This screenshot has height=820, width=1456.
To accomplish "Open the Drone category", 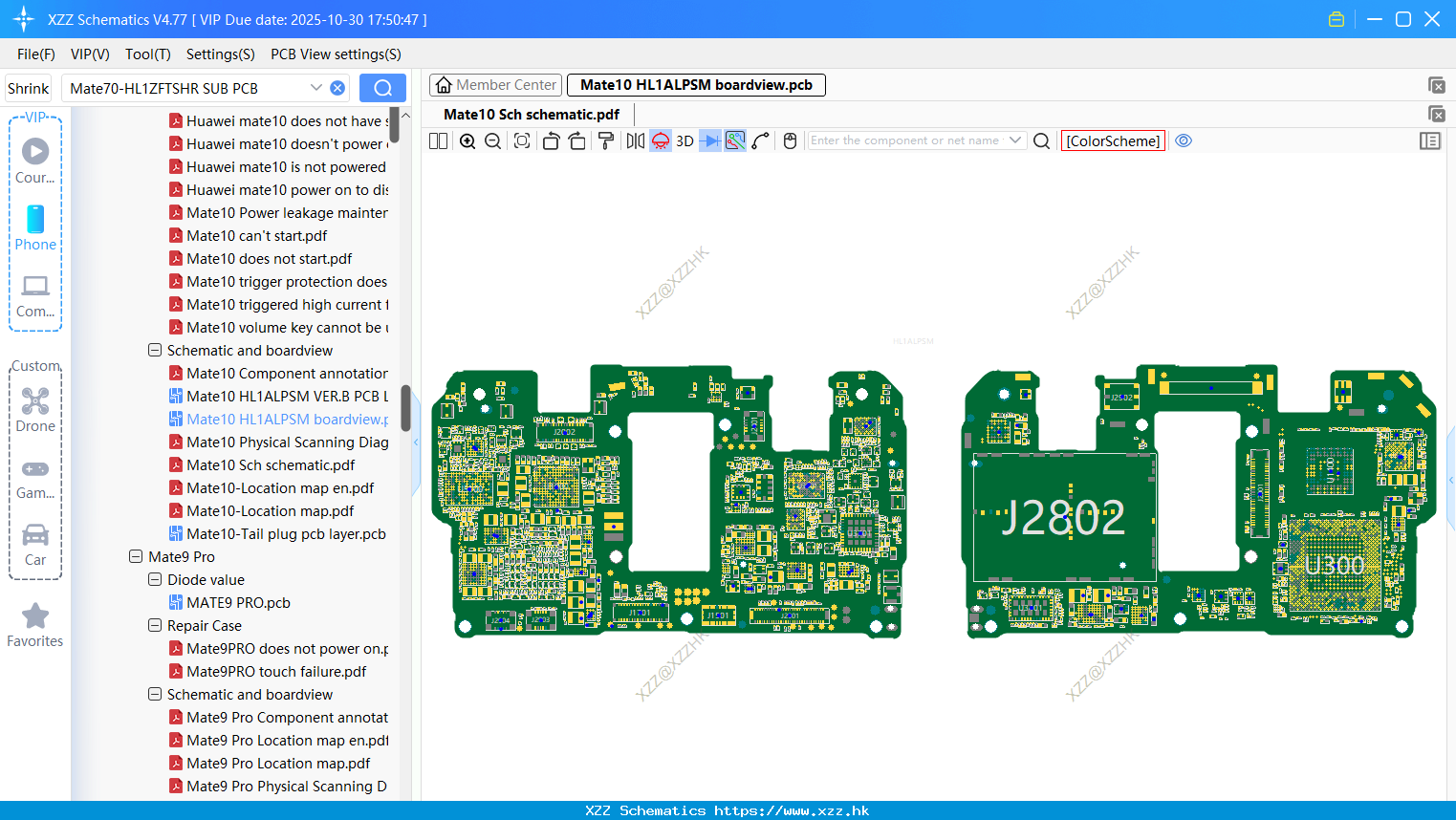I will pos(35,410).
